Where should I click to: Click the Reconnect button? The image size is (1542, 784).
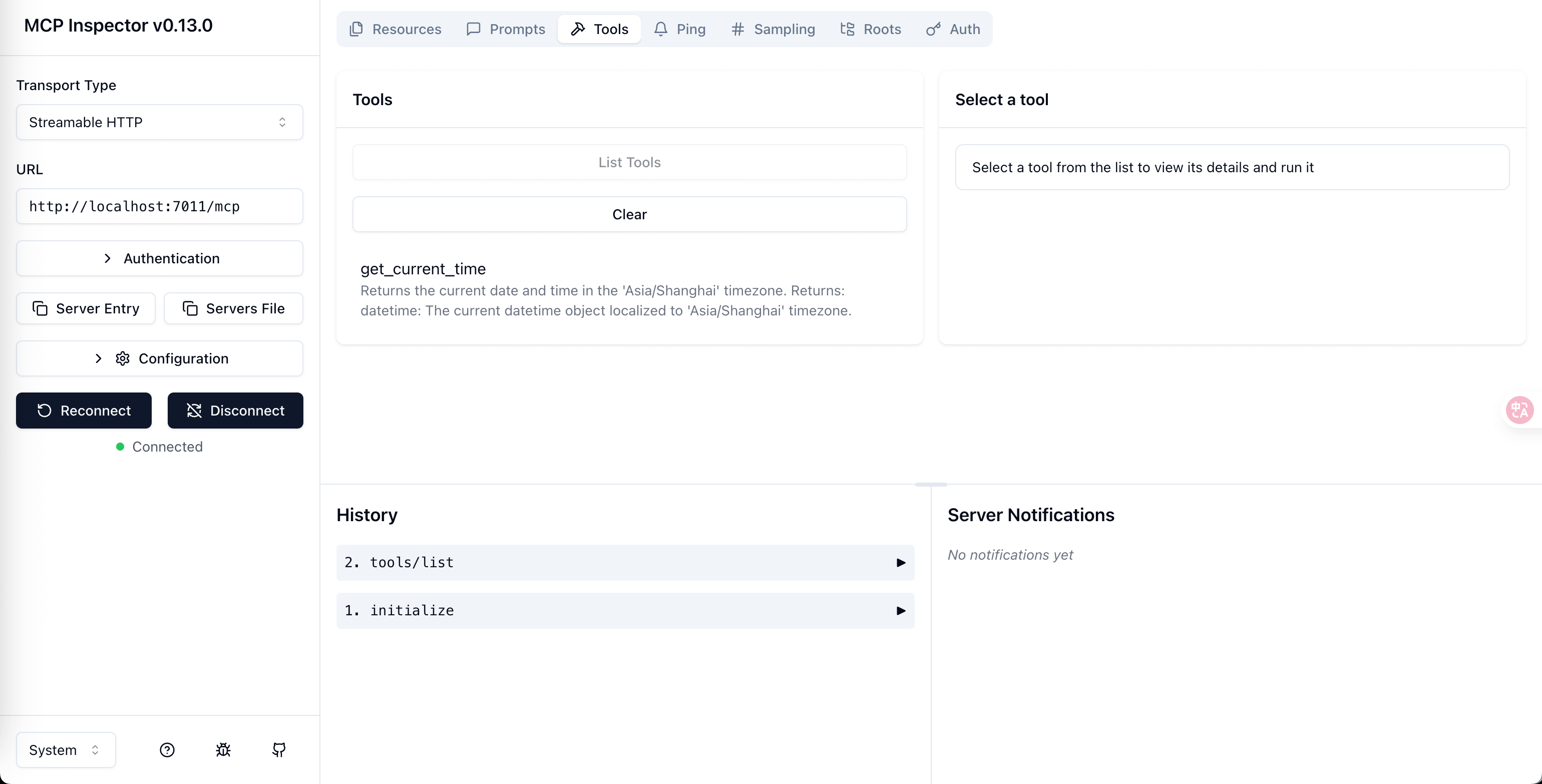point(84,411)
